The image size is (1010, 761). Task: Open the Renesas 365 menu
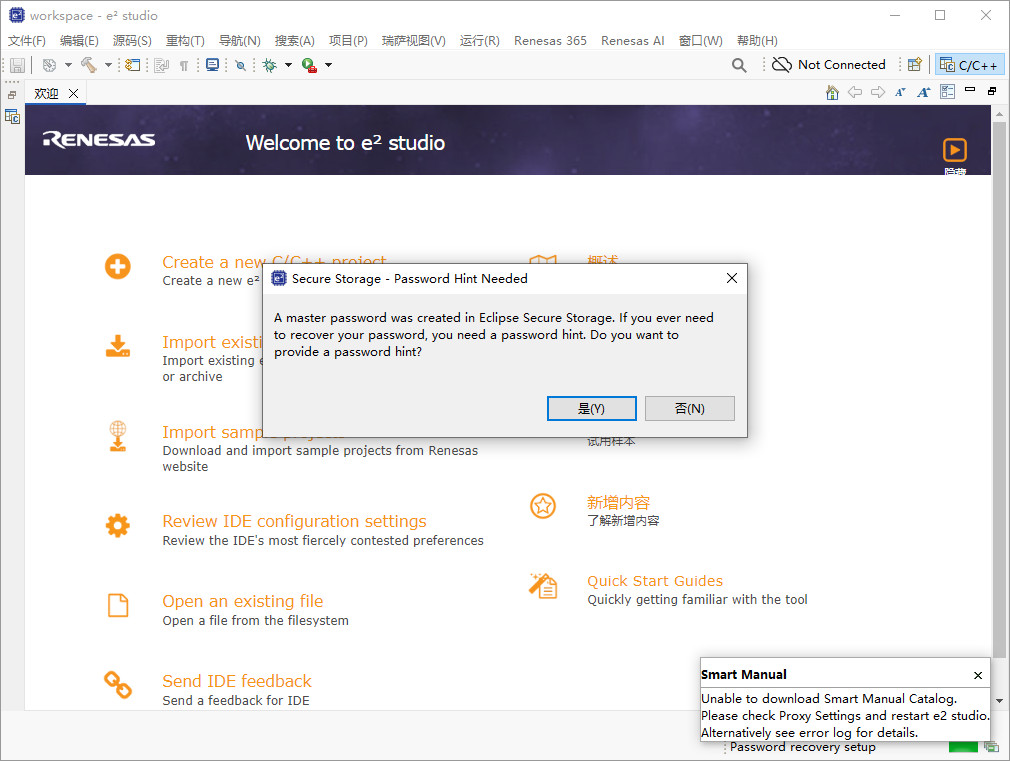point(550,41)
